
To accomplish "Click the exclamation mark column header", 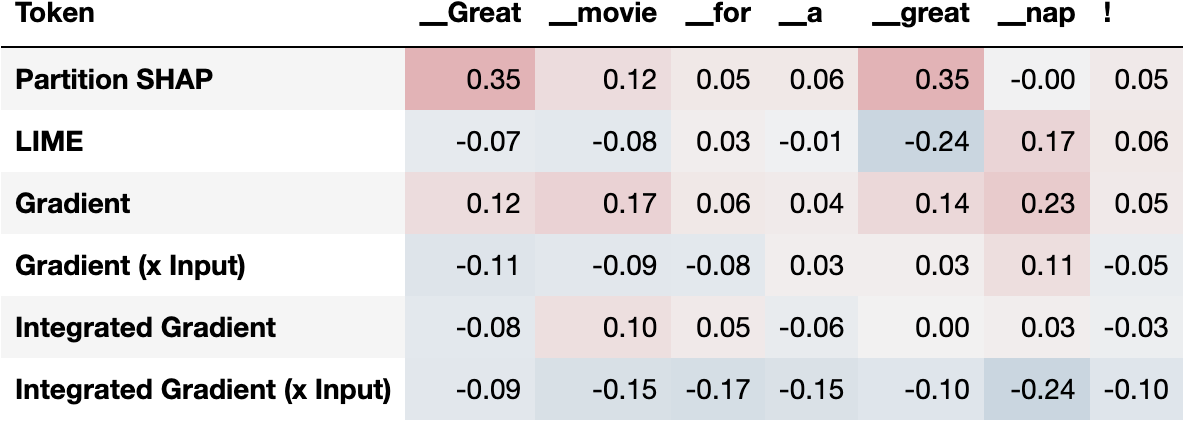I will (x=1109, y=15).
